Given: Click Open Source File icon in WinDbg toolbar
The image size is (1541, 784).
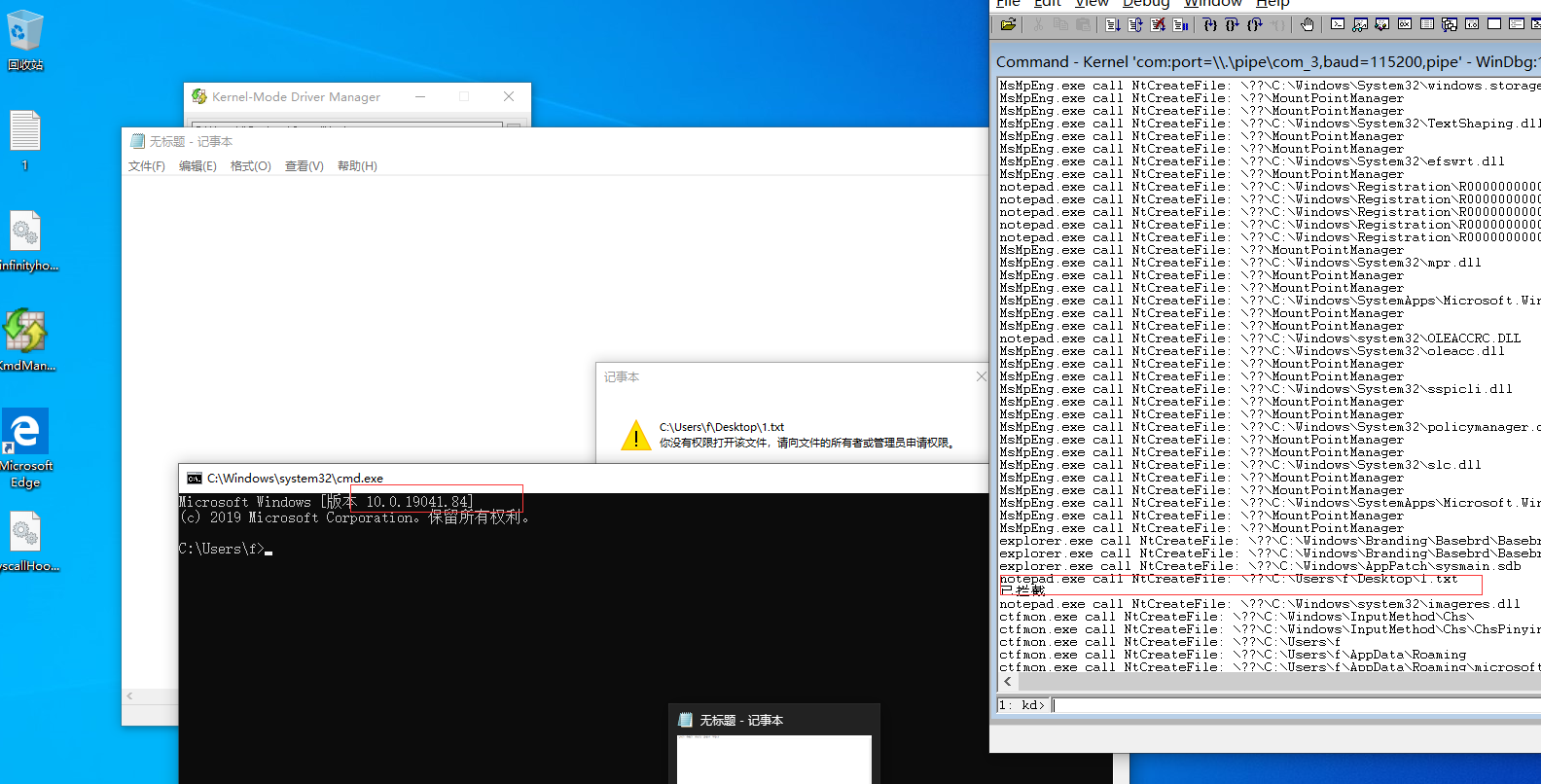Looking at the screenshot, I should click(1008, 24).
